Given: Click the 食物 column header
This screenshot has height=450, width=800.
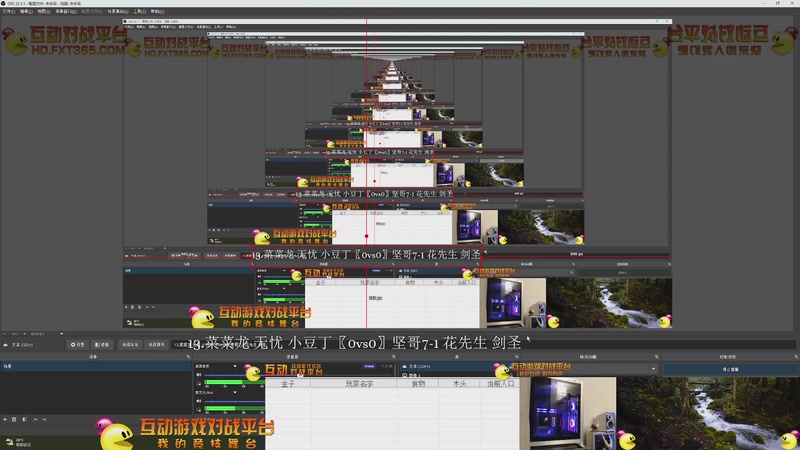Looking at the screenshot, I should coord(418,384).
